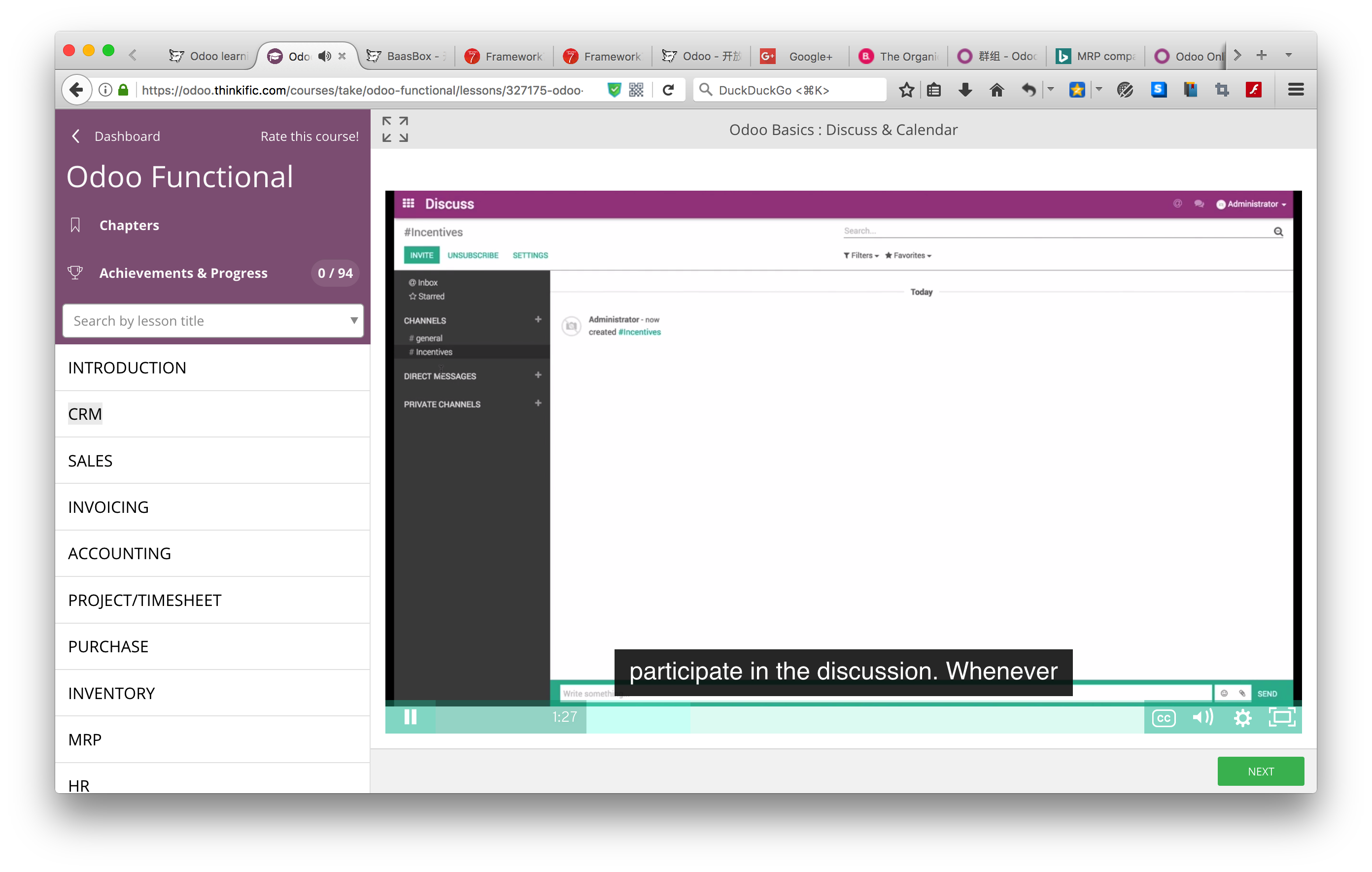Open video settings gear icon
Screen dimensions: 1372x872
coord(1242,718)
